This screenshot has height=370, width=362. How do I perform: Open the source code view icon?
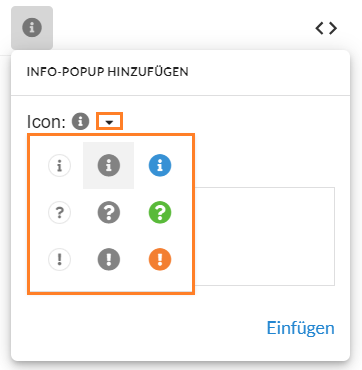(x=326, y=28)
